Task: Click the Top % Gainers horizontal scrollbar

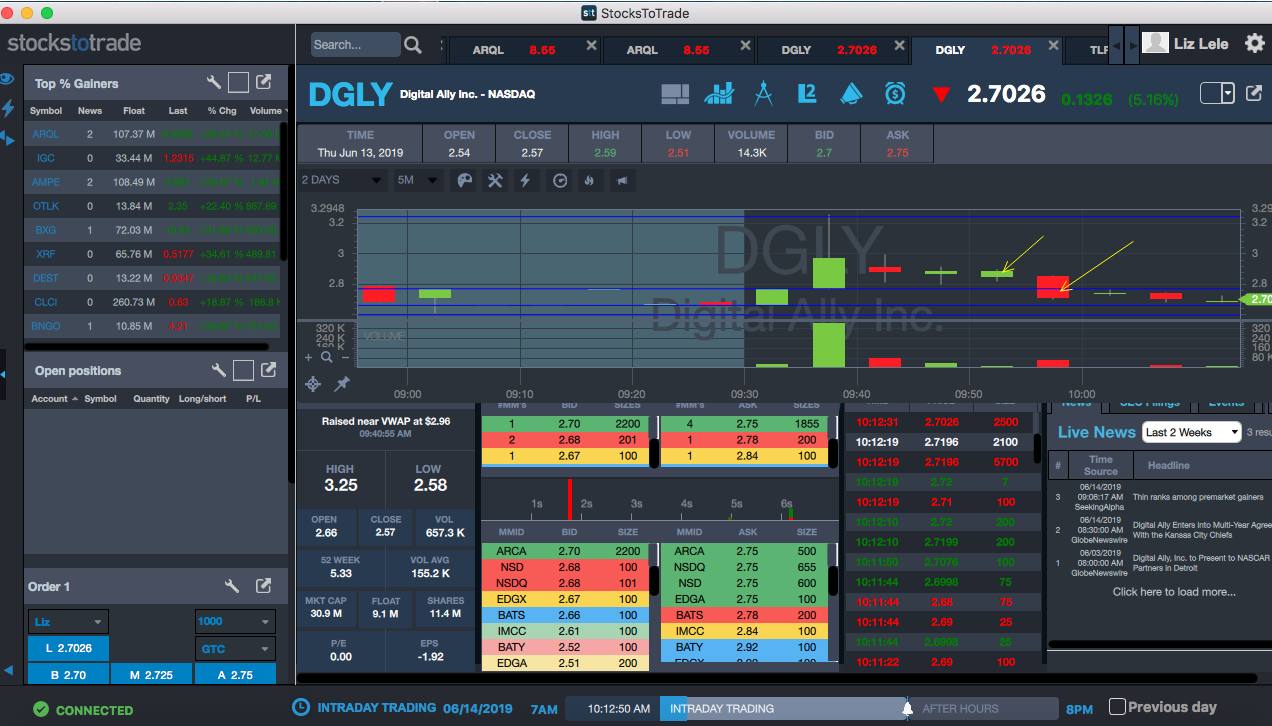Action: click(x=146, y=346)
